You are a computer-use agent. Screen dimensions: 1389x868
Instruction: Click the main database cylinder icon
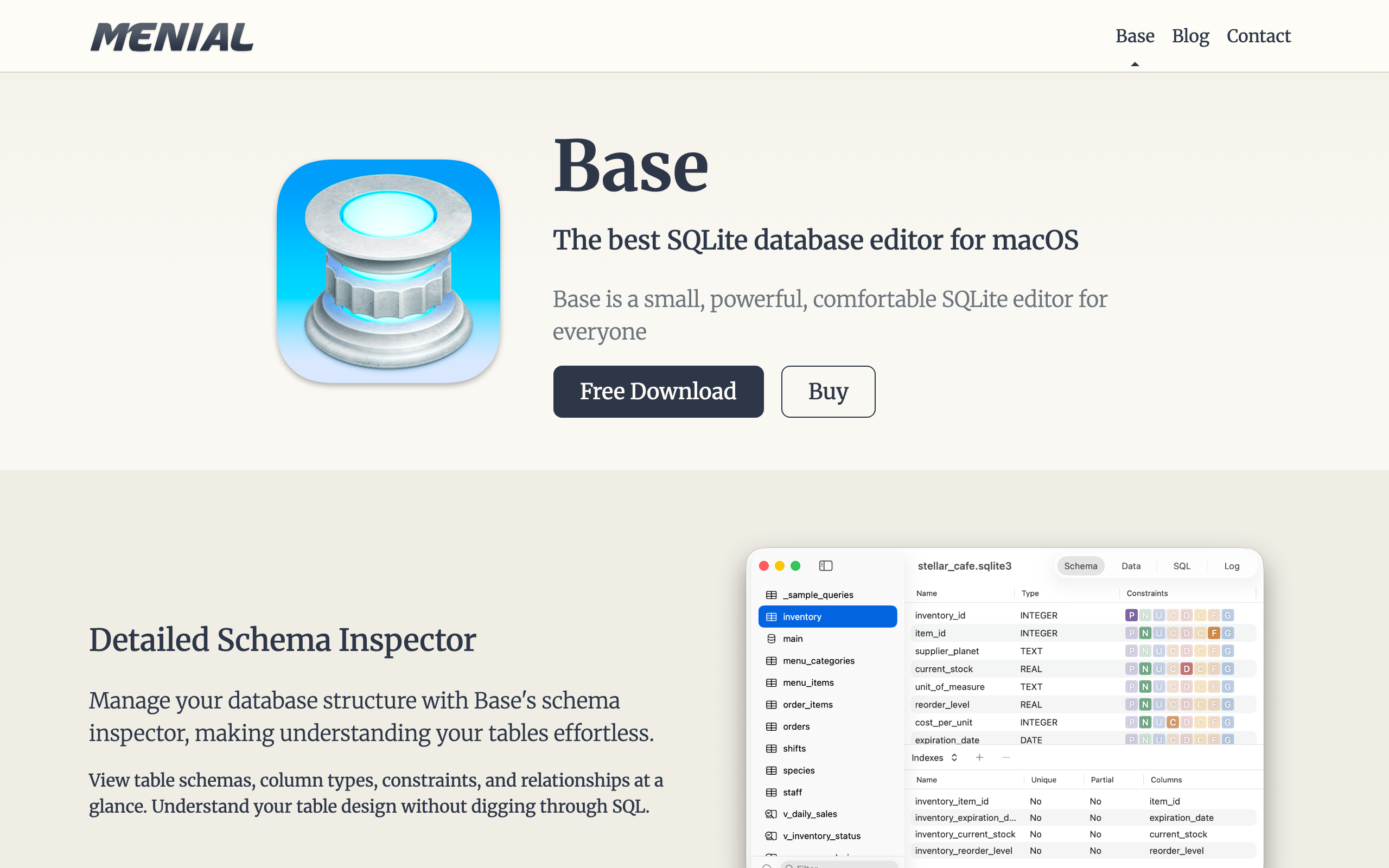pos(771,639)
